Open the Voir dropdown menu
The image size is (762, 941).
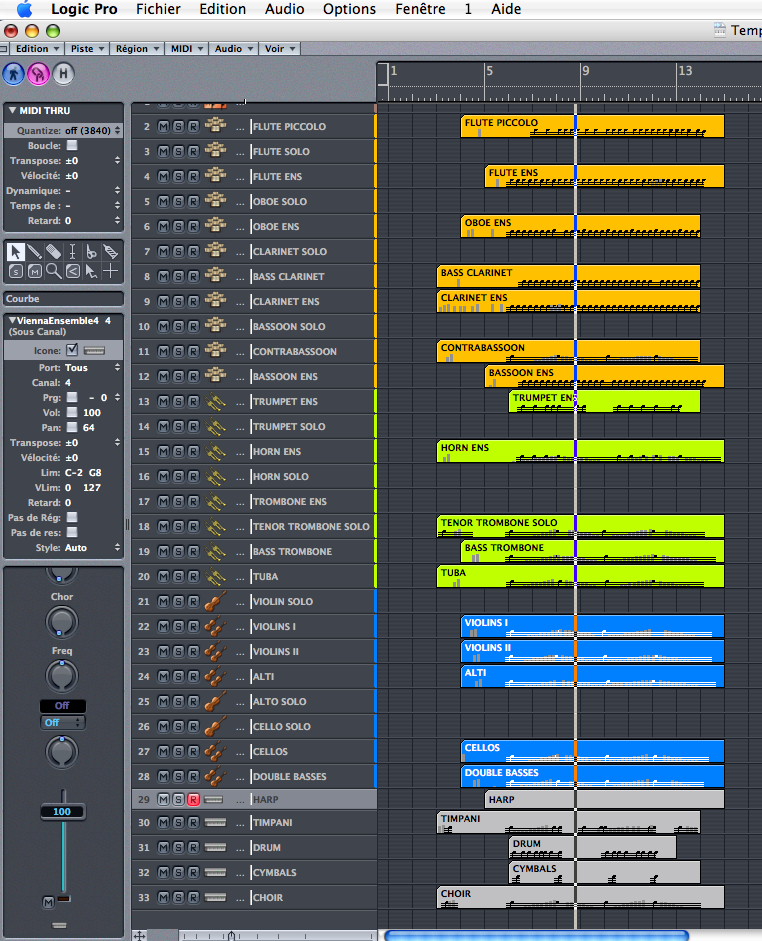click(x=280, y=49)
